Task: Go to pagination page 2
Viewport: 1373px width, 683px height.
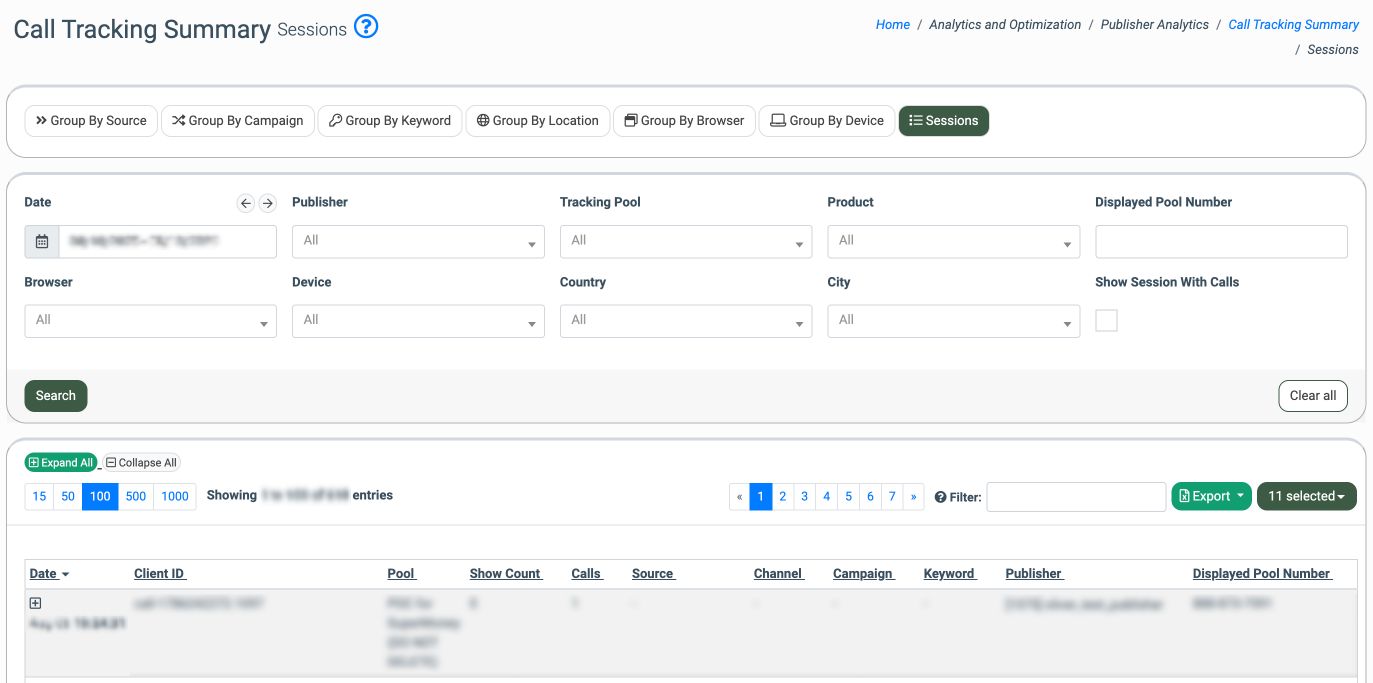Action: click(x=783, y=496)
